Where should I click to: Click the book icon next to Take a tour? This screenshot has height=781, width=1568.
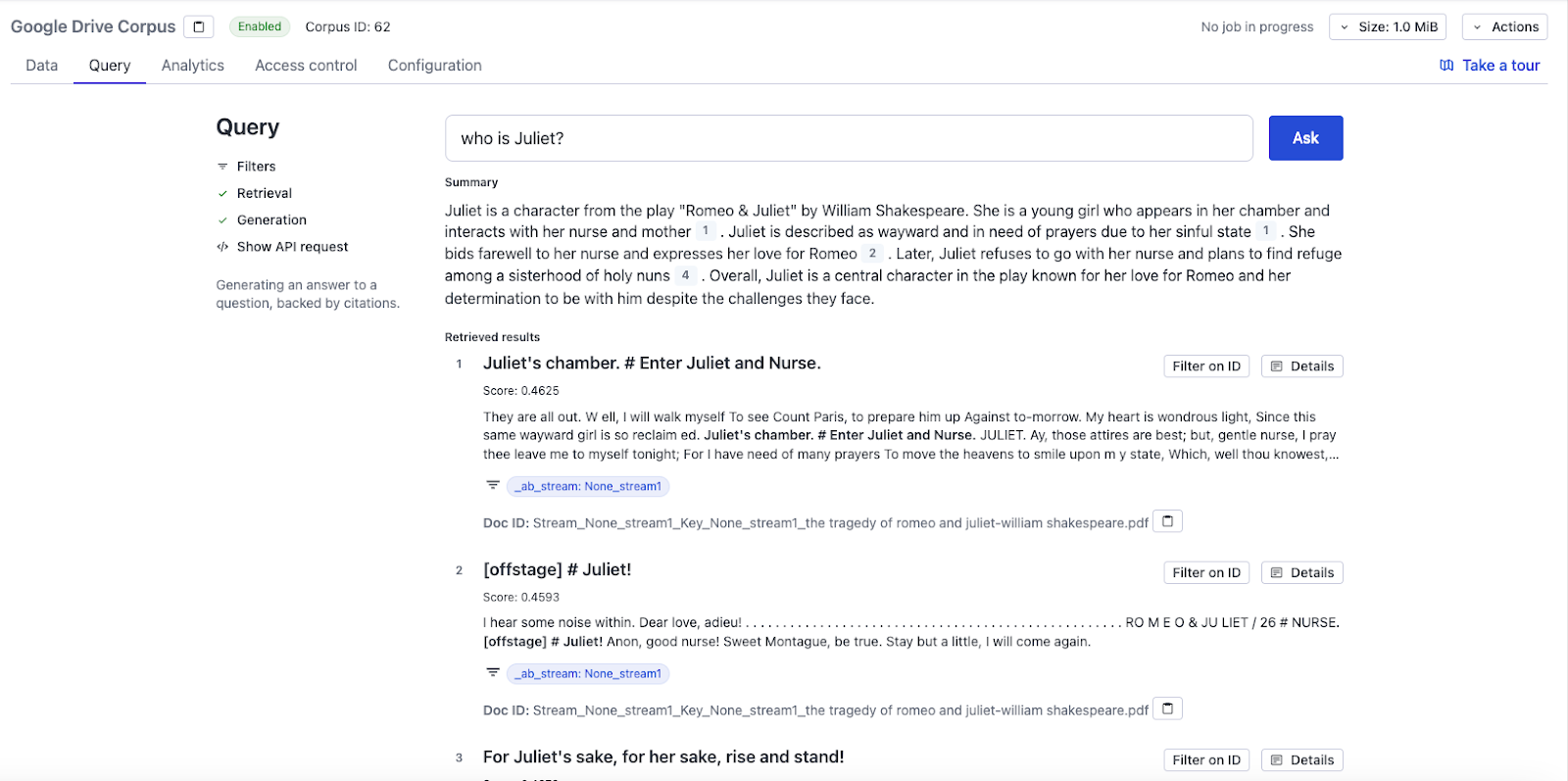(x=1446, y=65)
